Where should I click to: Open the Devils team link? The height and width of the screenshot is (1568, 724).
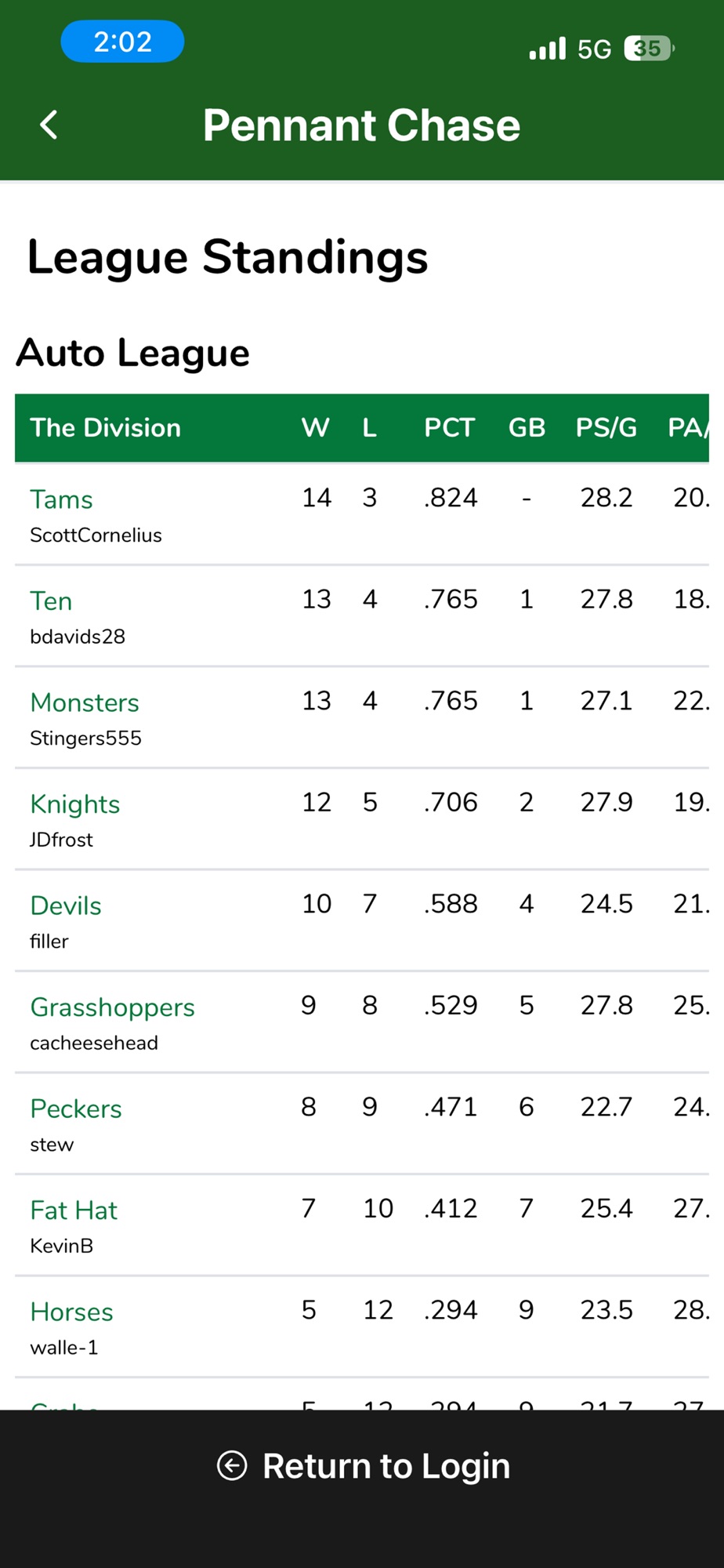(66, 906)
